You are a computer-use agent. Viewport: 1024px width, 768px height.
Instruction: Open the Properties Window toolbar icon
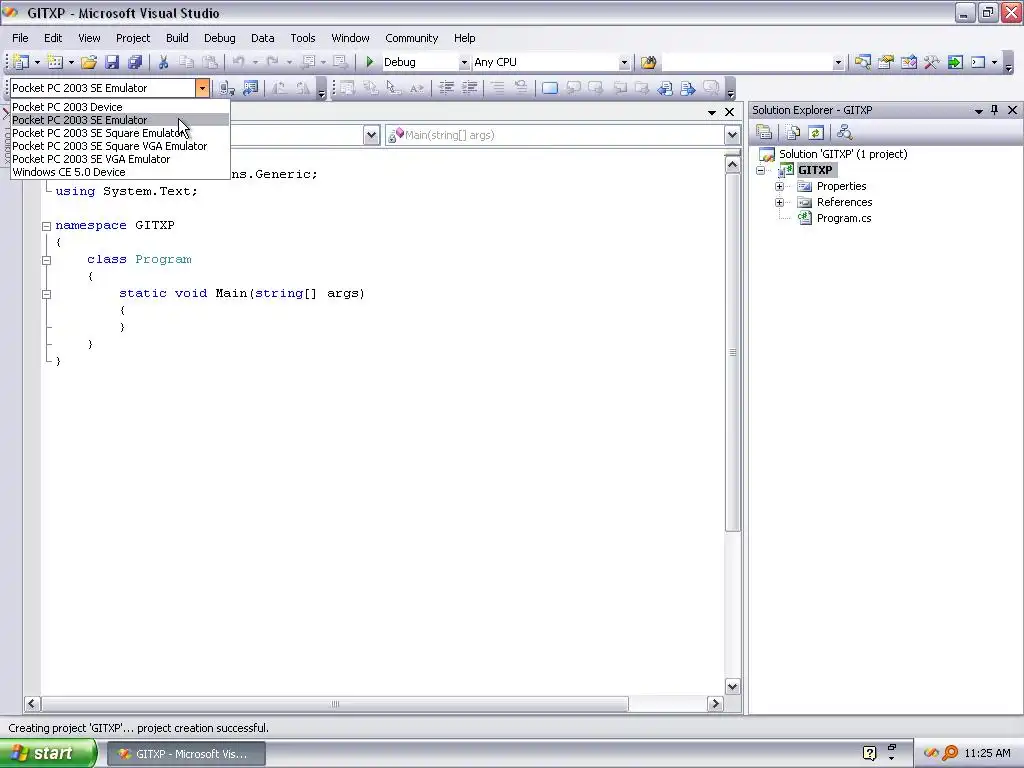tap(886, 62)
